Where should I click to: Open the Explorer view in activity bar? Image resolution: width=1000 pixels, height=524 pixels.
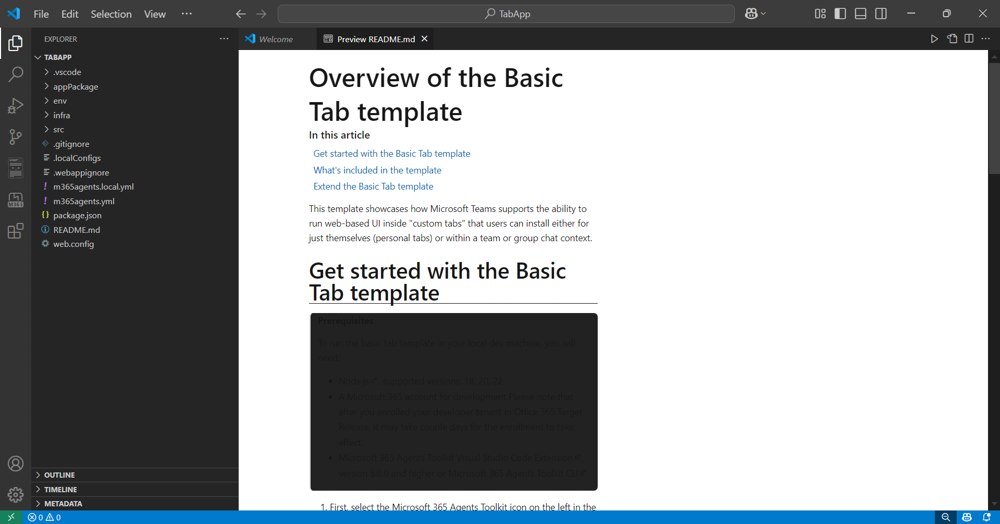point(15,43)
